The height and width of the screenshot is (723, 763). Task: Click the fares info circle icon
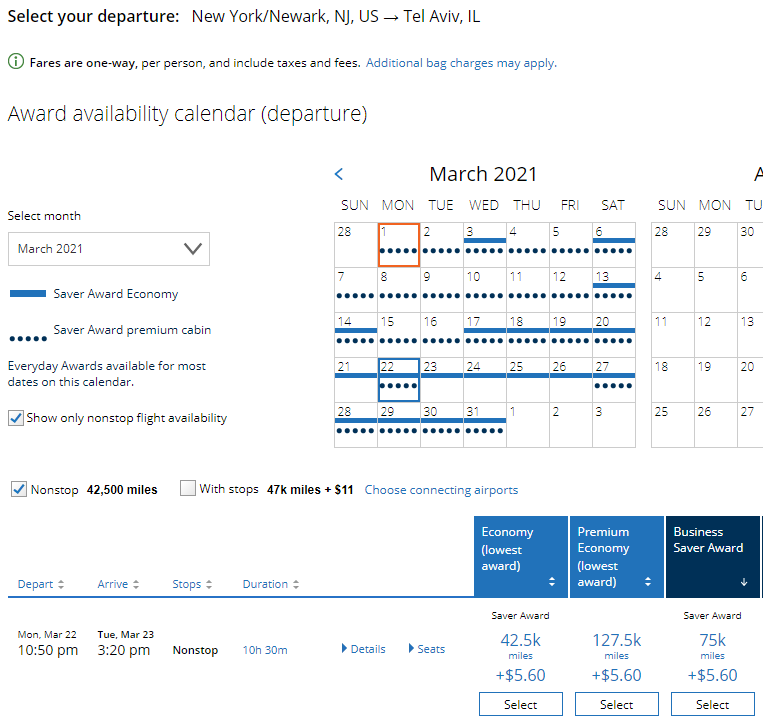[x=16, y=62]
